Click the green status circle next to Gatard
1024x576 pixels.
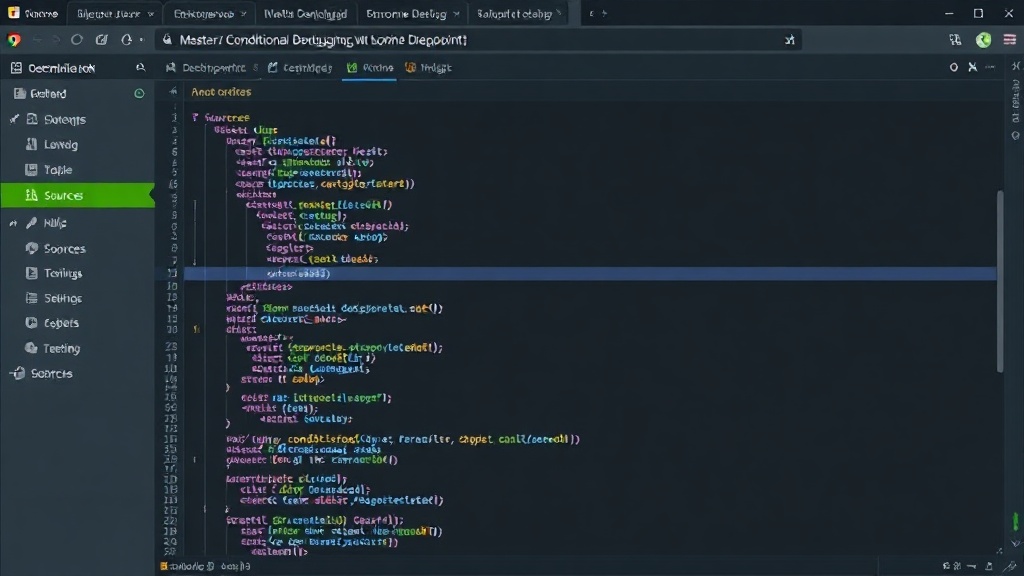tap(139, 93)
